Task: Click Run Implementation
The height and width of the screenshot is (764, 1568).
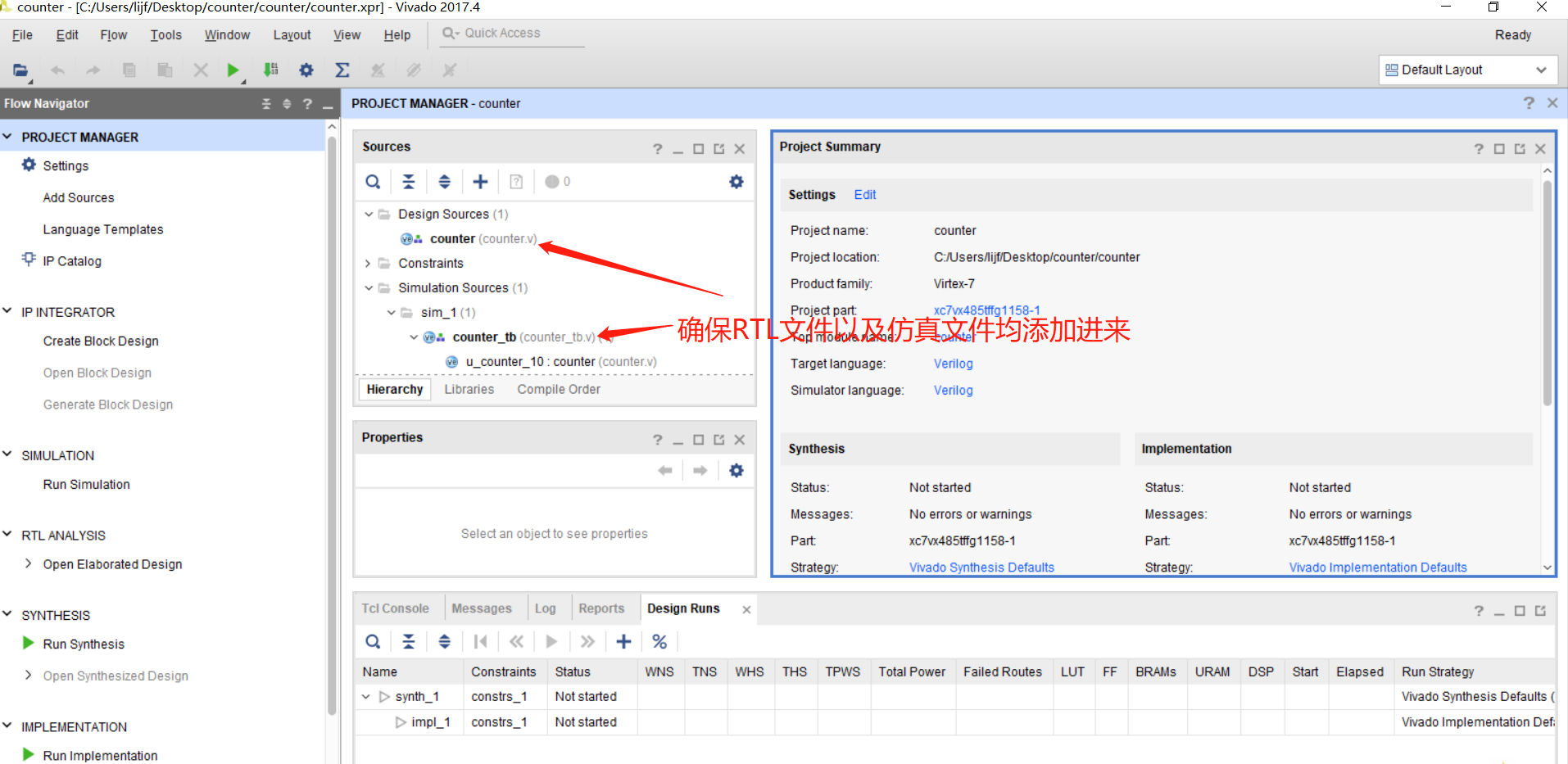Action: (x=100, y=756)
